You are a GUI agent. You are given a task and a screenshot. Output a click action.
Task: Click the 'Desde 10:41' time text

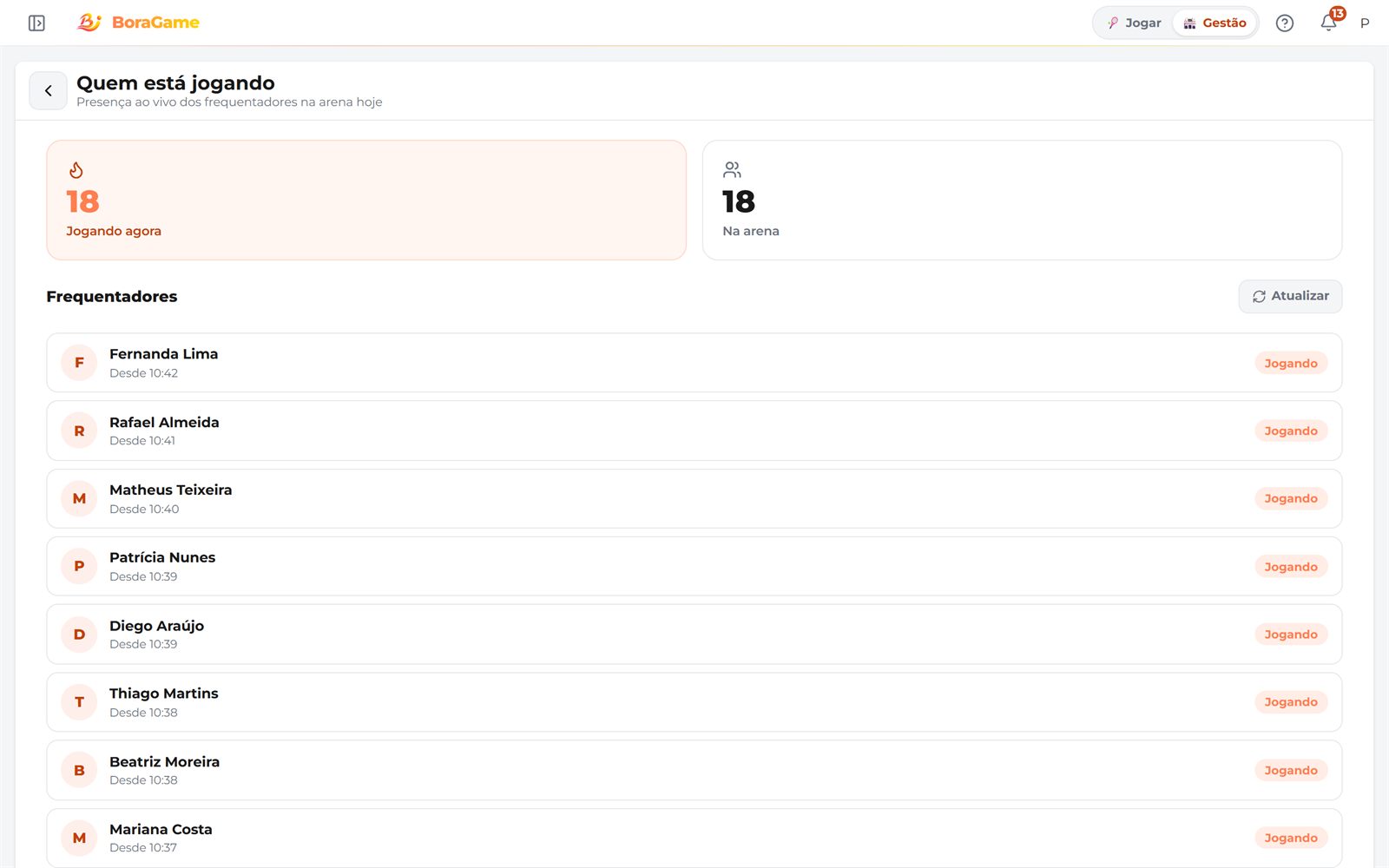pyautogui.click(x=142, y=441)
